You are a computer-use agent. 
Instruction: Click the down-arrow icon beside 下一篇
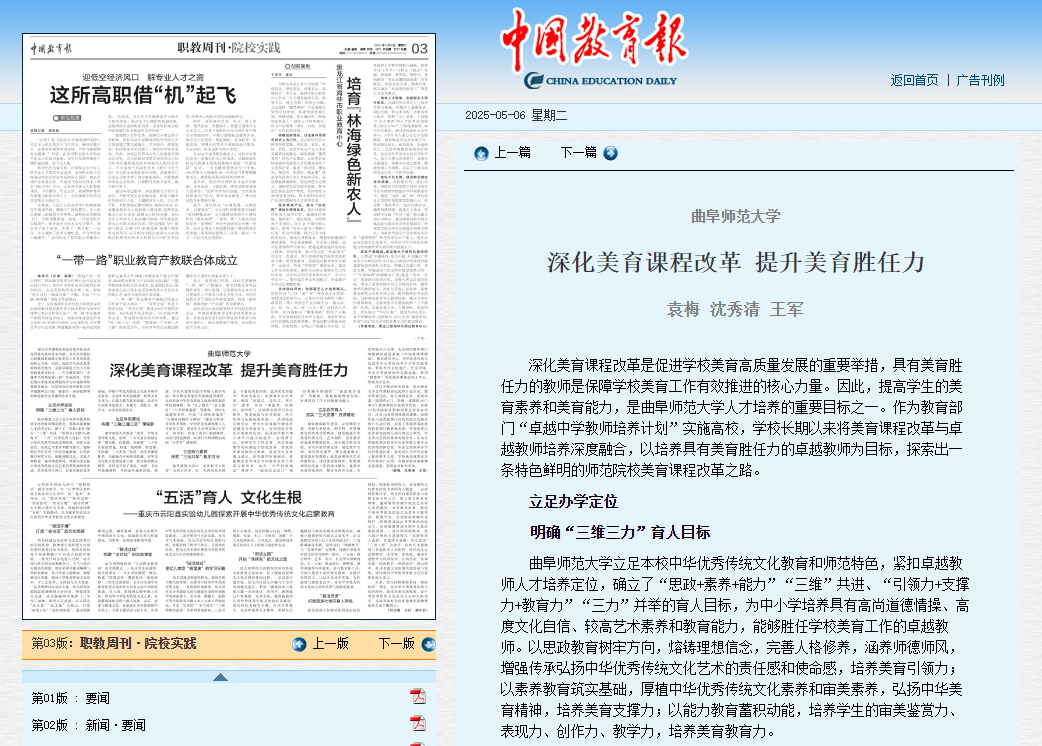click(x=610, y=153)
